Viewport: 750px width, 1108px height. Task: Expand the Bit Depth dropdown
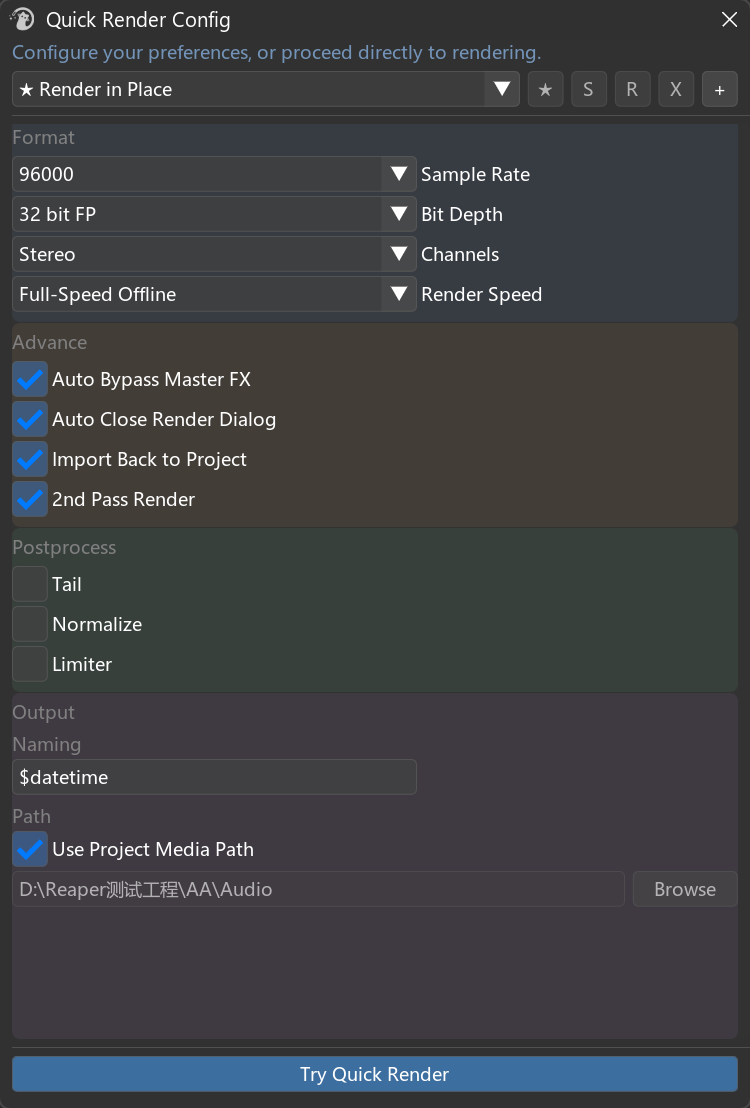(214, 214)
